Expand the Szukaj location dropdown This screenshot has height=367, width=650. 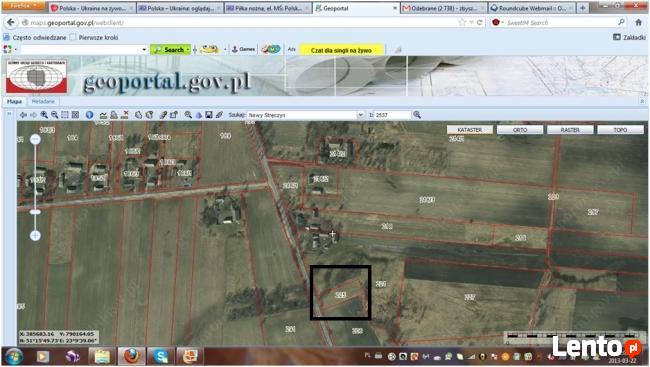[x=360, y=115]
